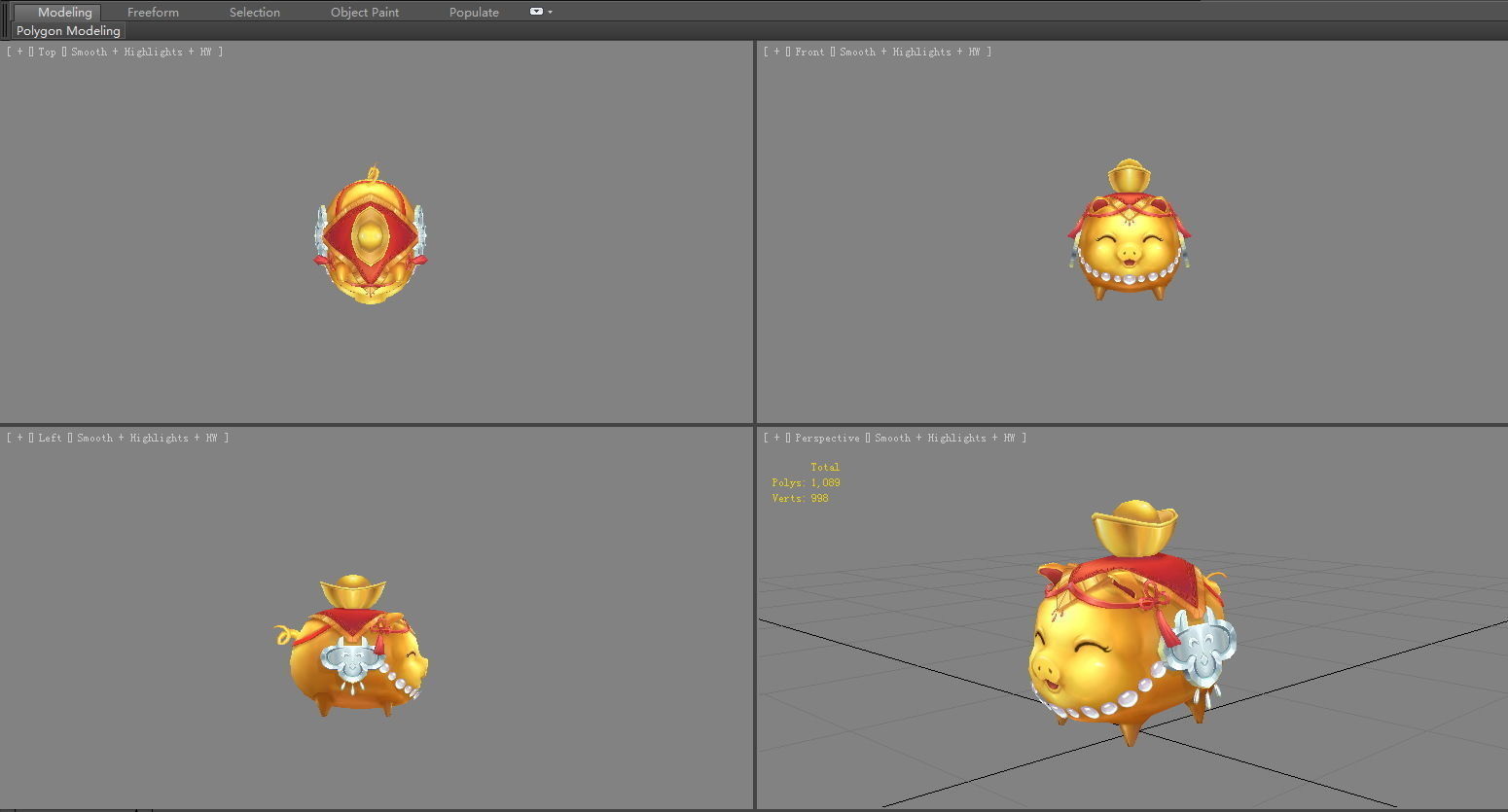Open Left viewport Smooth + Highlights shading menu
The height and width of the screenshot is (812, 1508).
pos(147,438)
